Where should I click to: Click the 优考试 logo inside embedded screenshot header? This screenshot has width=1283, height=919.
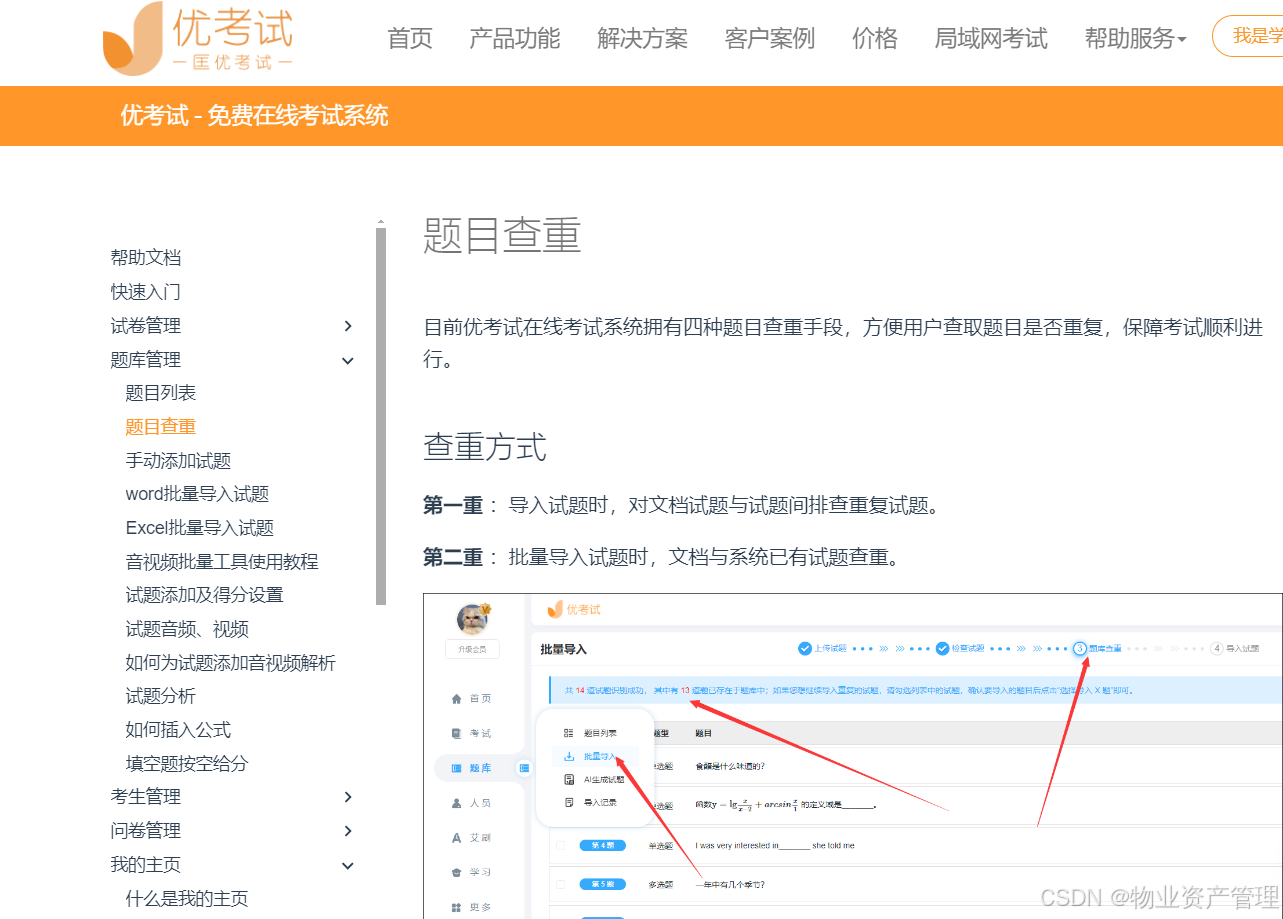pyautogui.click(x=574, y=610)
